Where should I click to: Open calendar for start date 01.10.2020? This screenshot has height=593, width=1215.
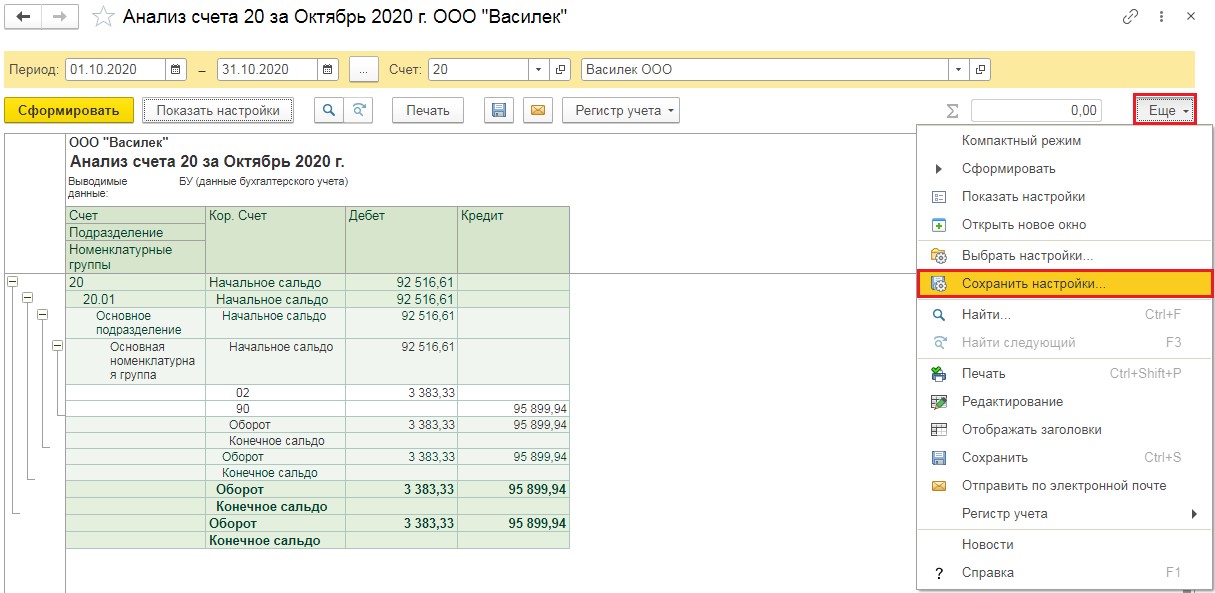(x=176, y=70)
